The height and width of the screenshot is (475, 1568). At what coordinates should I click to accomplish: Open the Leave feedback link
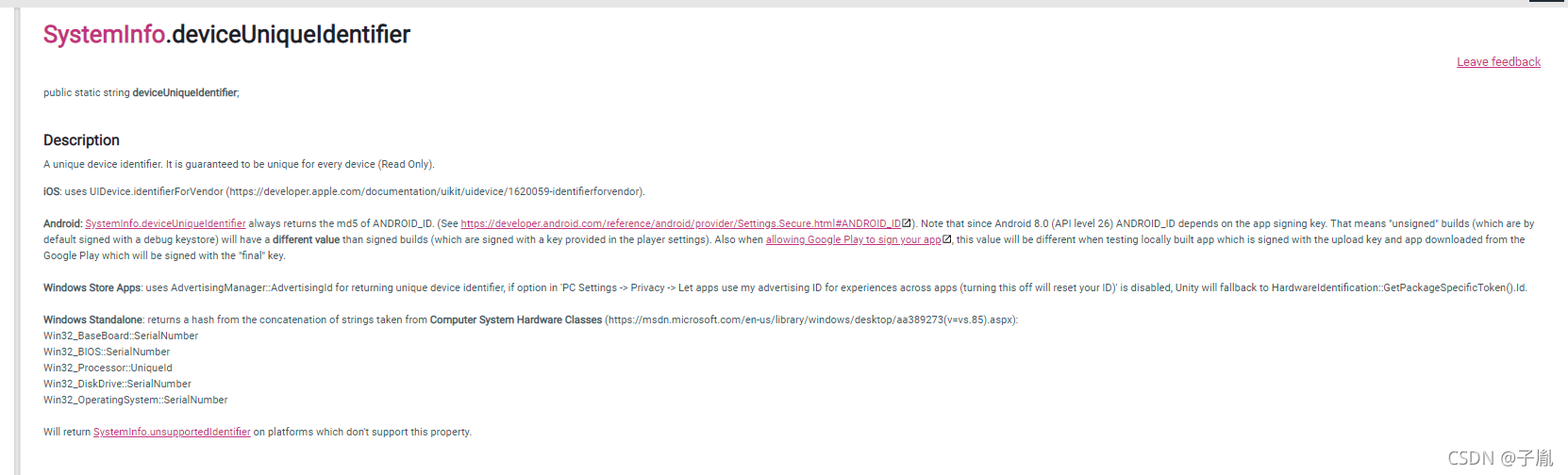pyautogui.click(x=1498, y=62)
